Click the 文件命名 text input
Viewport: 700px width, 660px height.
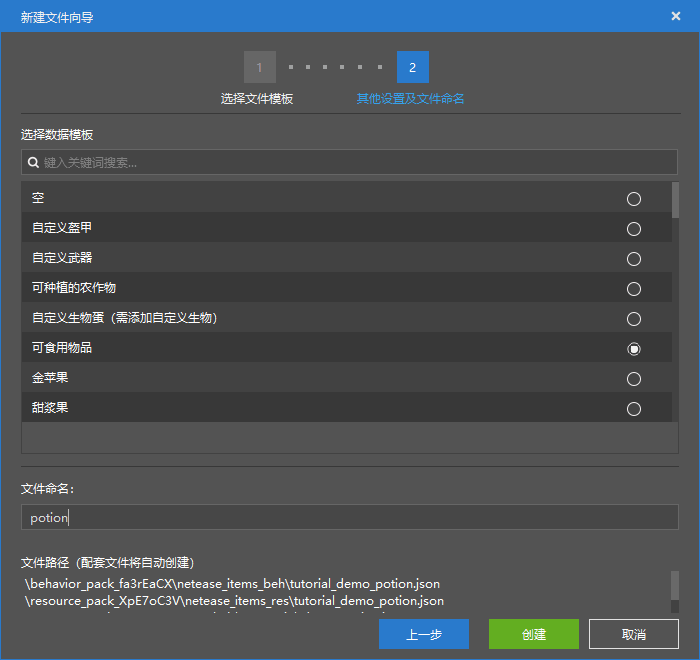click(350, 517)
